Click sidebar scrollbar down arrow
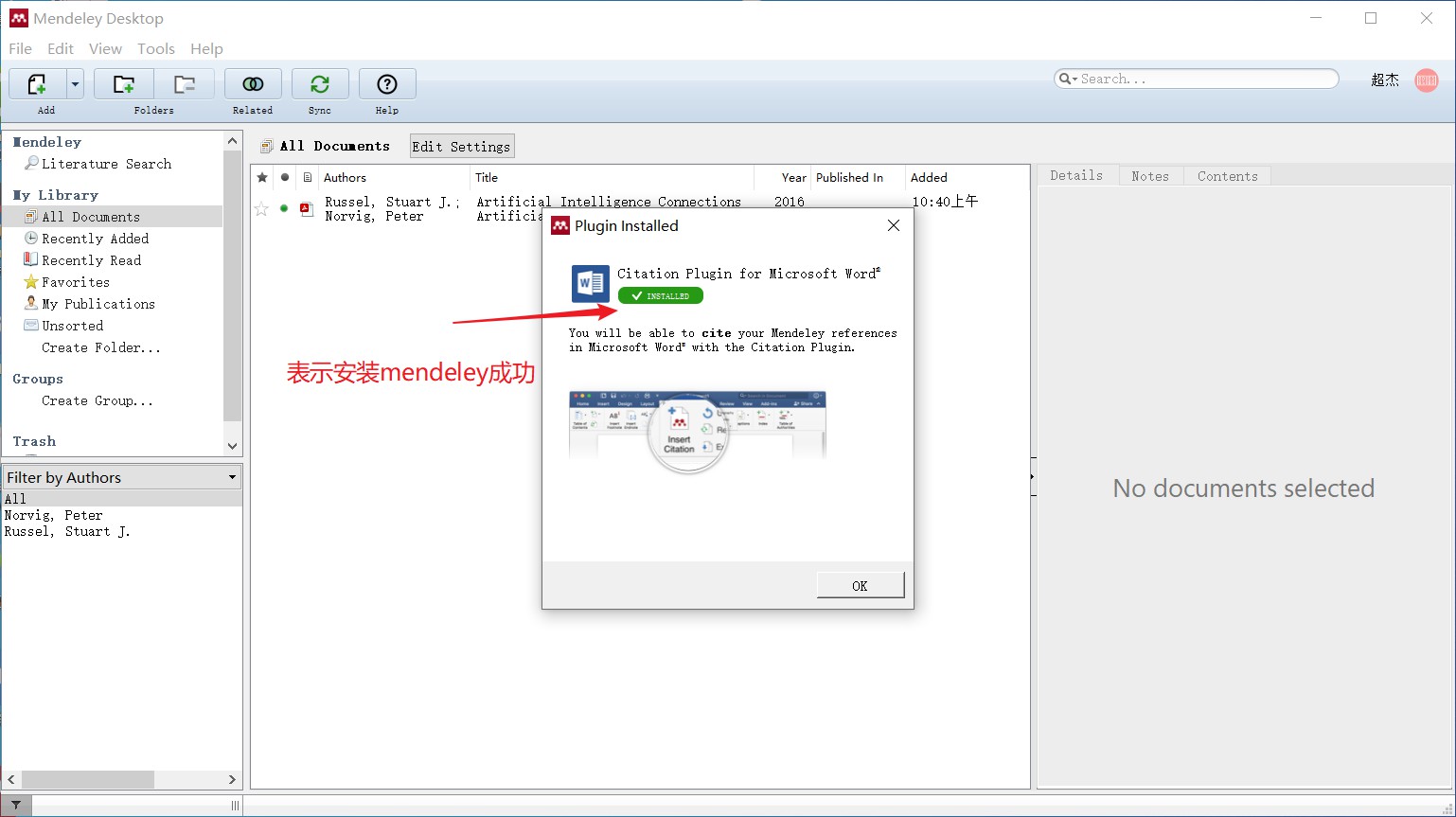The image size is (1456, 817). (233, 446)
